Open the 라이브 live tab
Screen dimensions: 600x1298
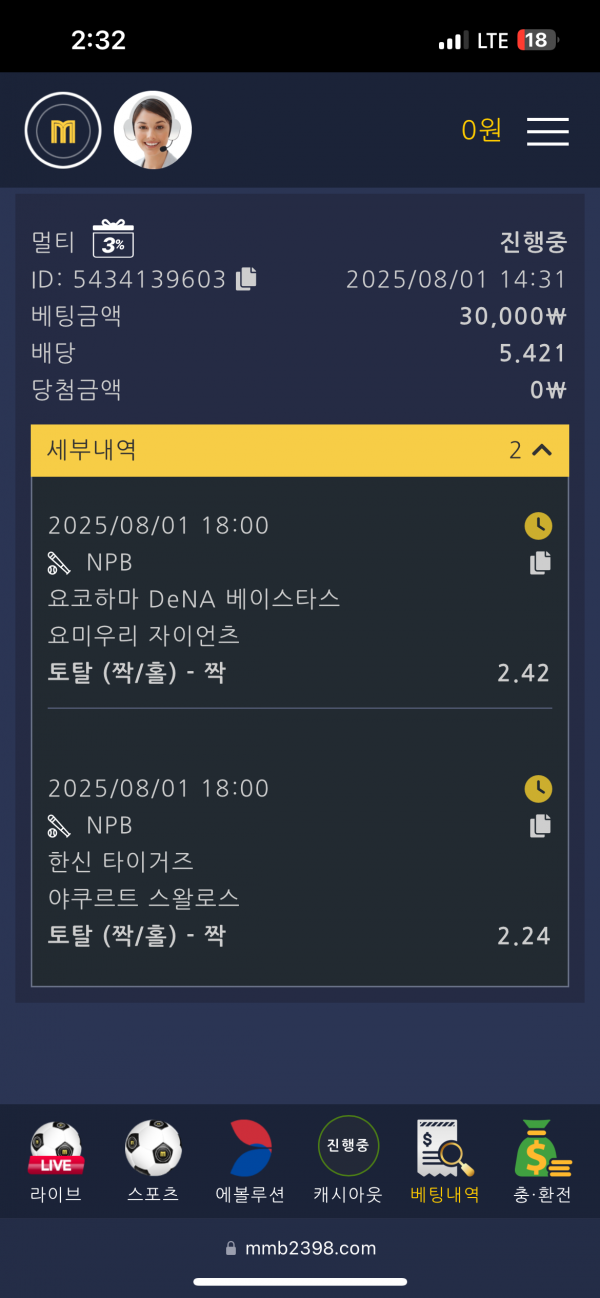56,1161
